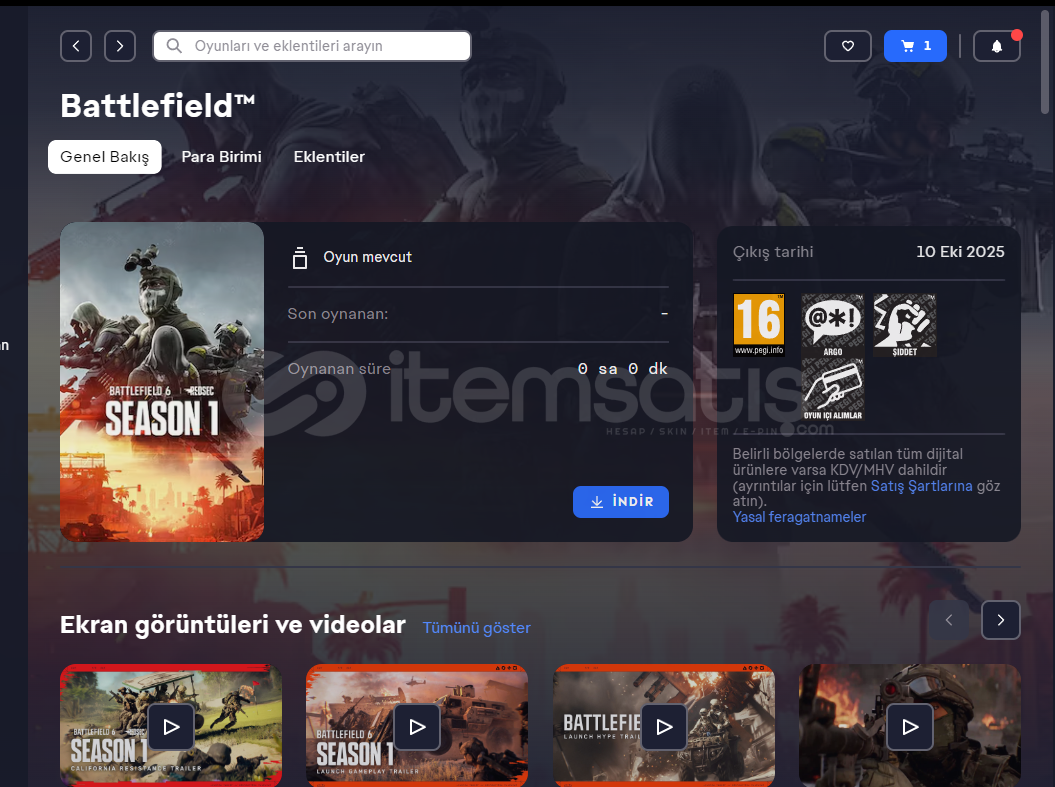The height and width of the screenshot is (787, 1055).
Task: Go forward with the right arrow button
Action: click(120, 46)
